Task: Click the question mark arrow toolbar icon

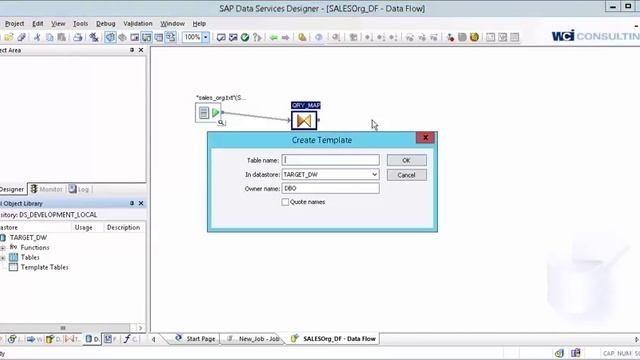Action: pyautogui.click(x=257, y=37)
